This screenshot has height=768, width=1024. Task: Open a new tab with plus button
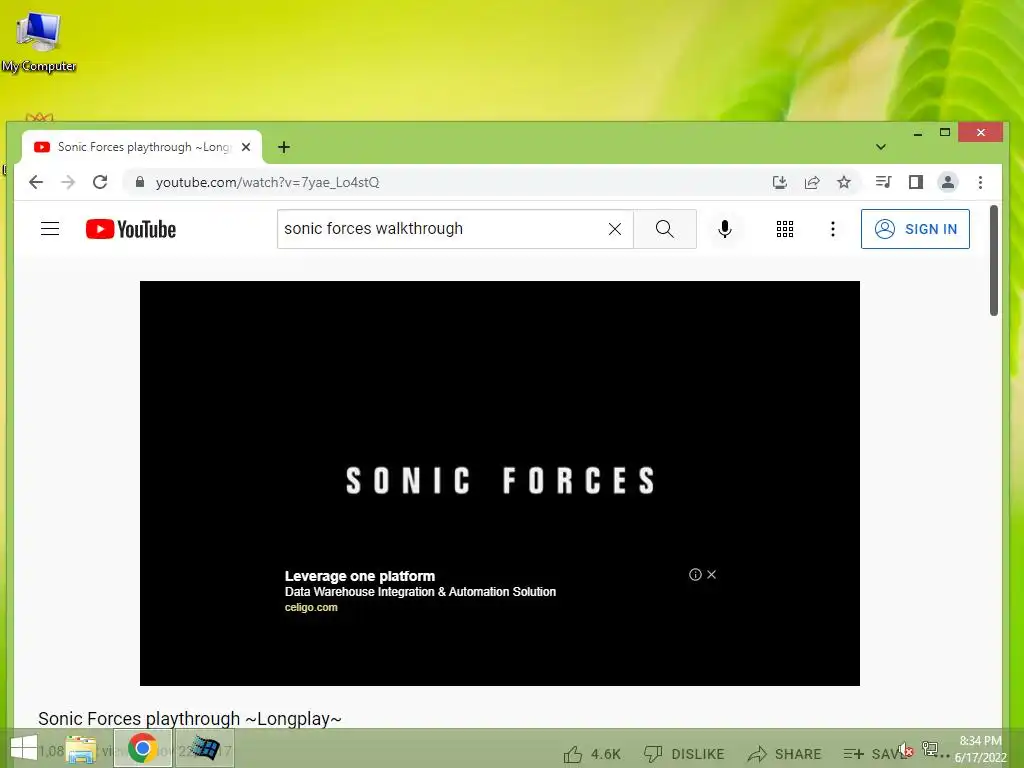(x=283, y=147)
